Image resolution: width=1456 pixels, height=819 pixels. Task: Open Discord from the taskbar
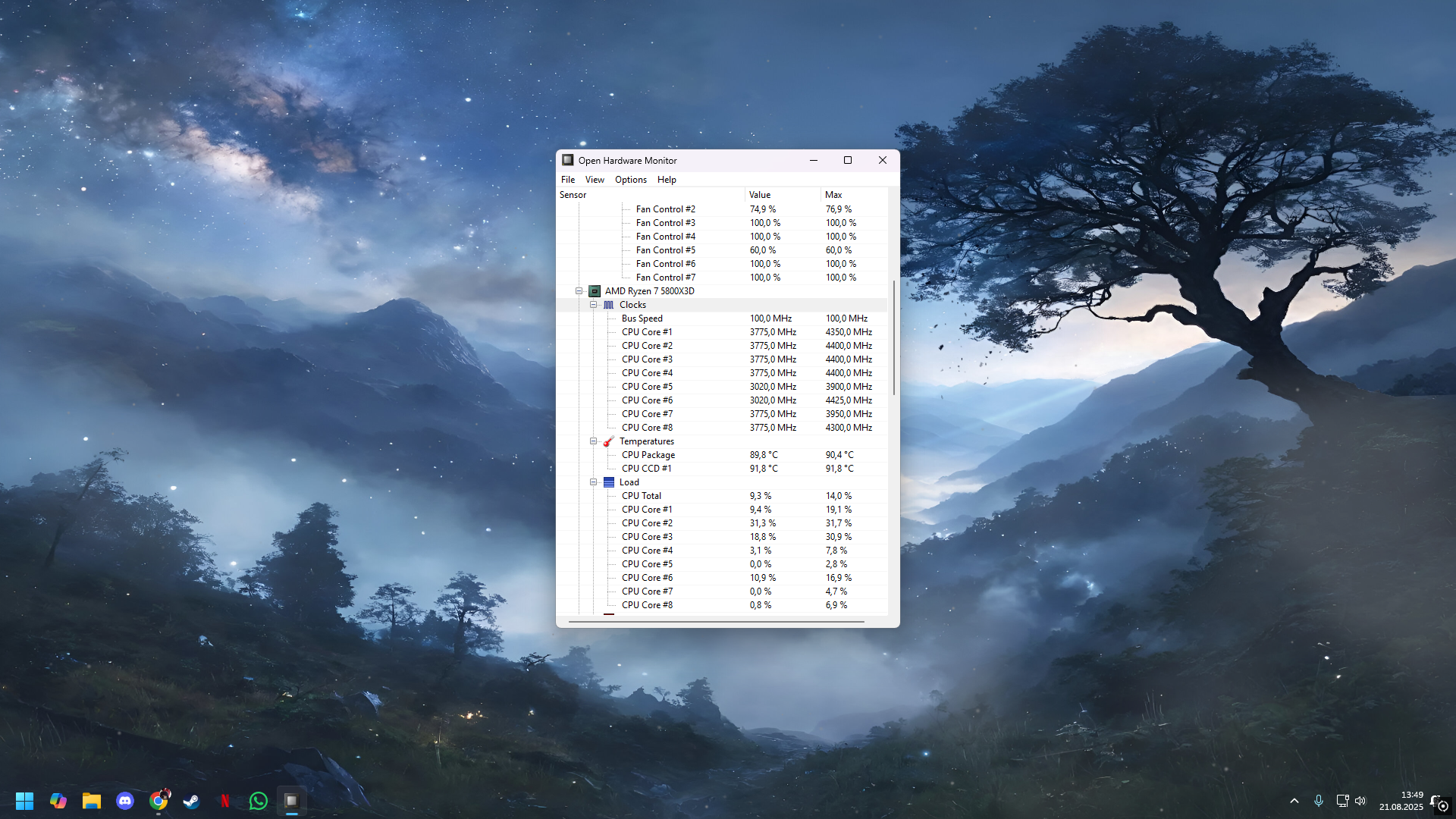(125, 801)
